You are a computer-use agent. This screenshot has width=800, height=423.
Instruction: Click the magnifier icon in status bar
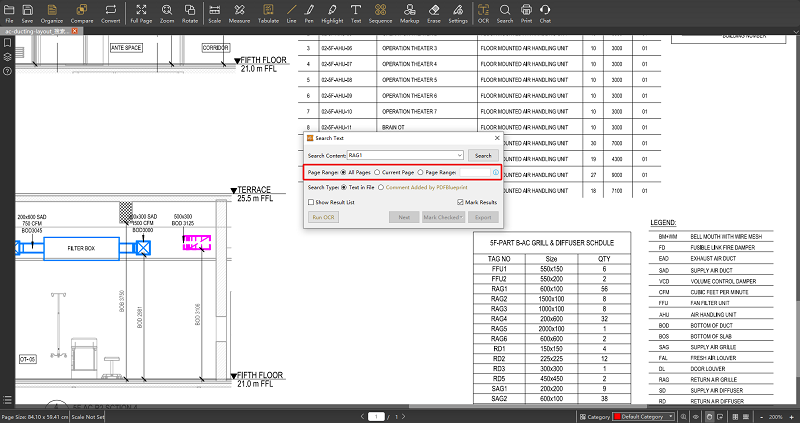684,417
